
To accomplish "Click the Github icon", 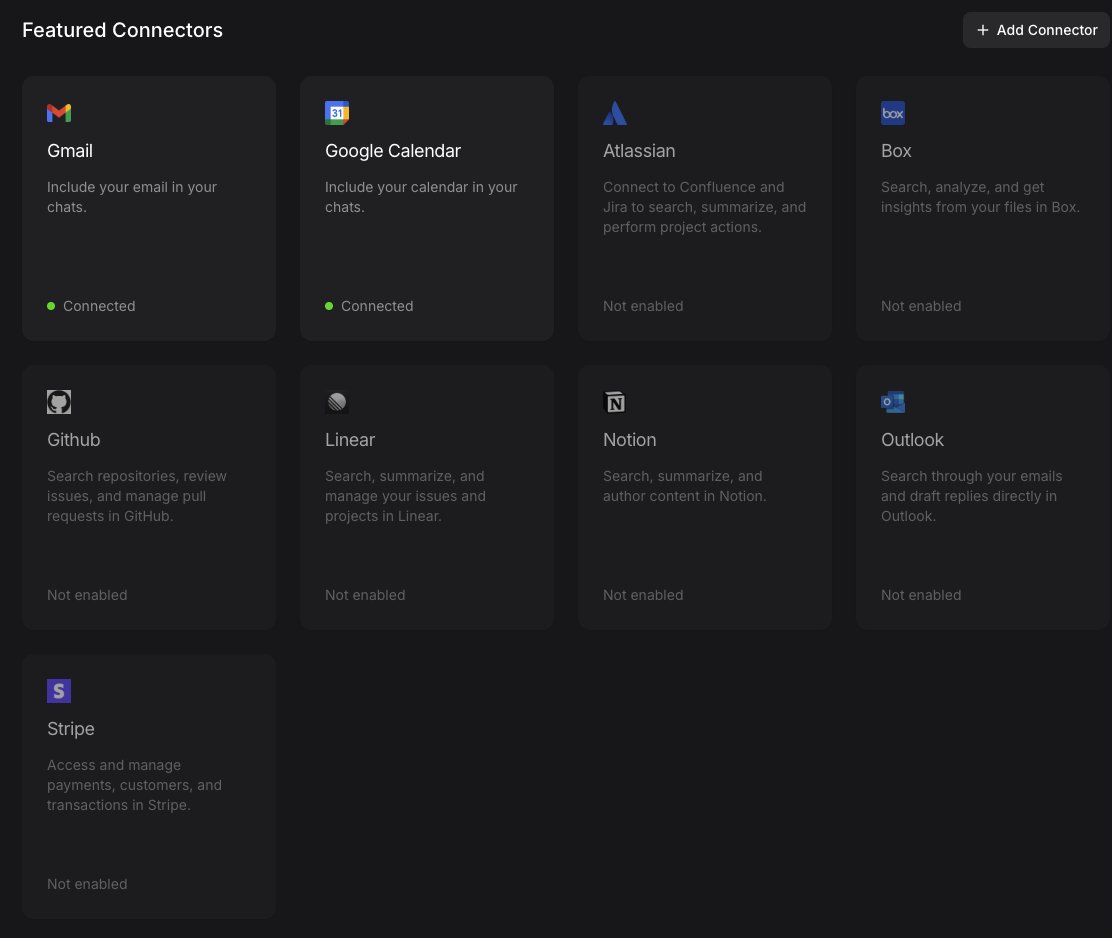I will pos(59,402).
